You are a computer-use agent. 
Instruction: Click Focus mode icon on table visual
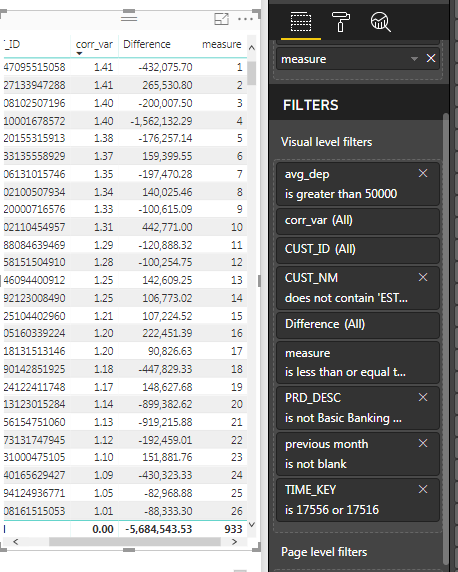click(x=221, y=19)
